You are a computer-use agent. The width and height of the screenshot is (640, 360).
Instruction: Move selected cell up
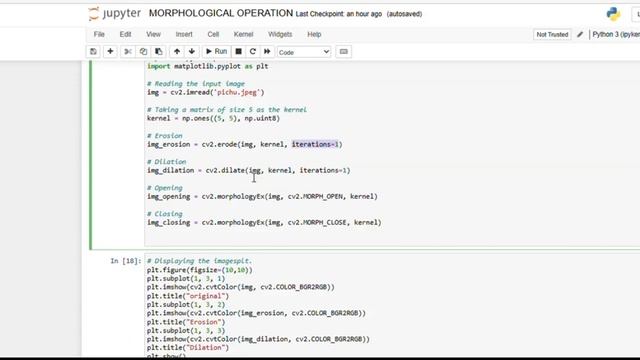(x=177, y=51)
